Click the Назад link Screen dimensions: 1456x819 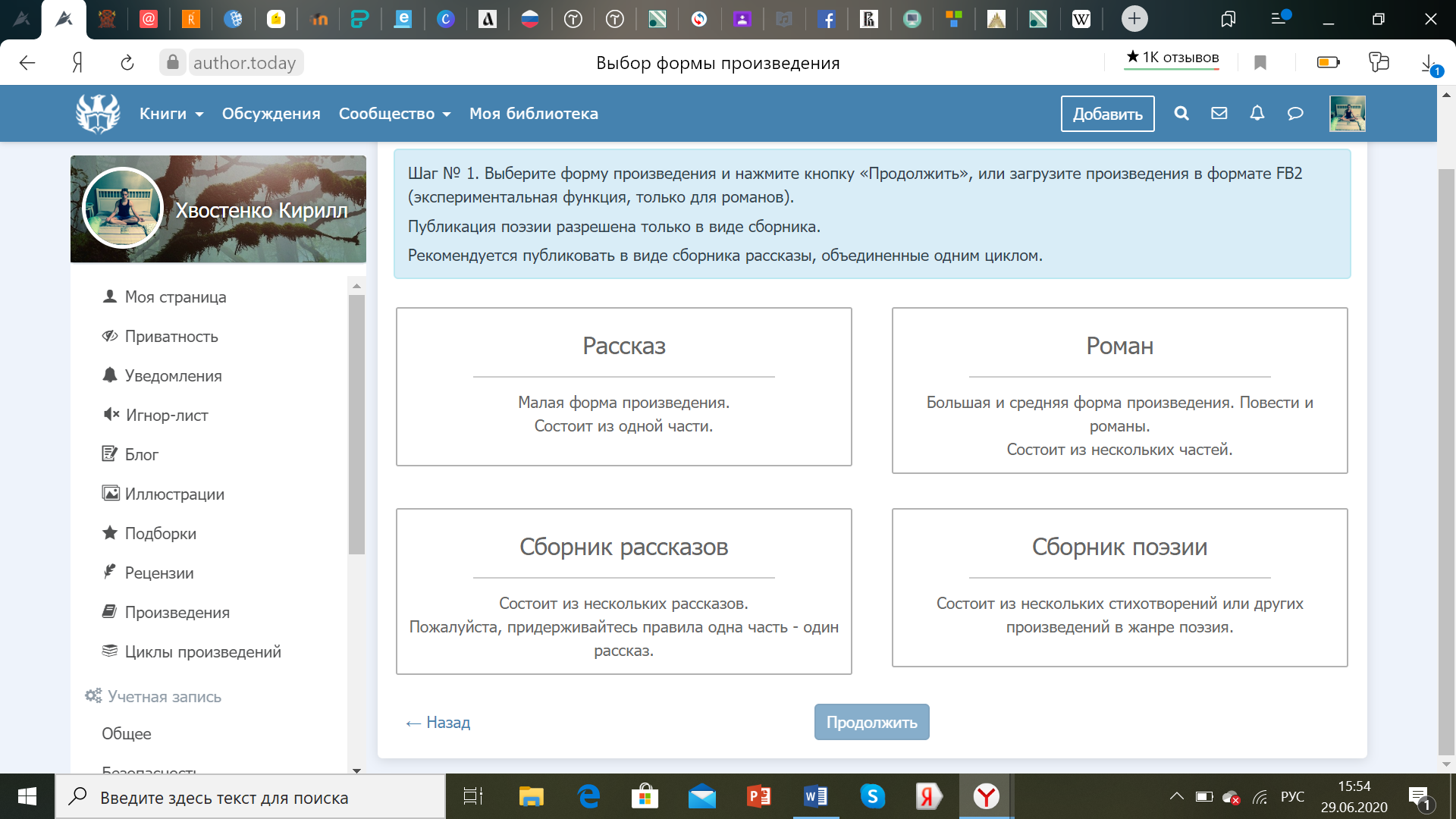click(438, 722)
